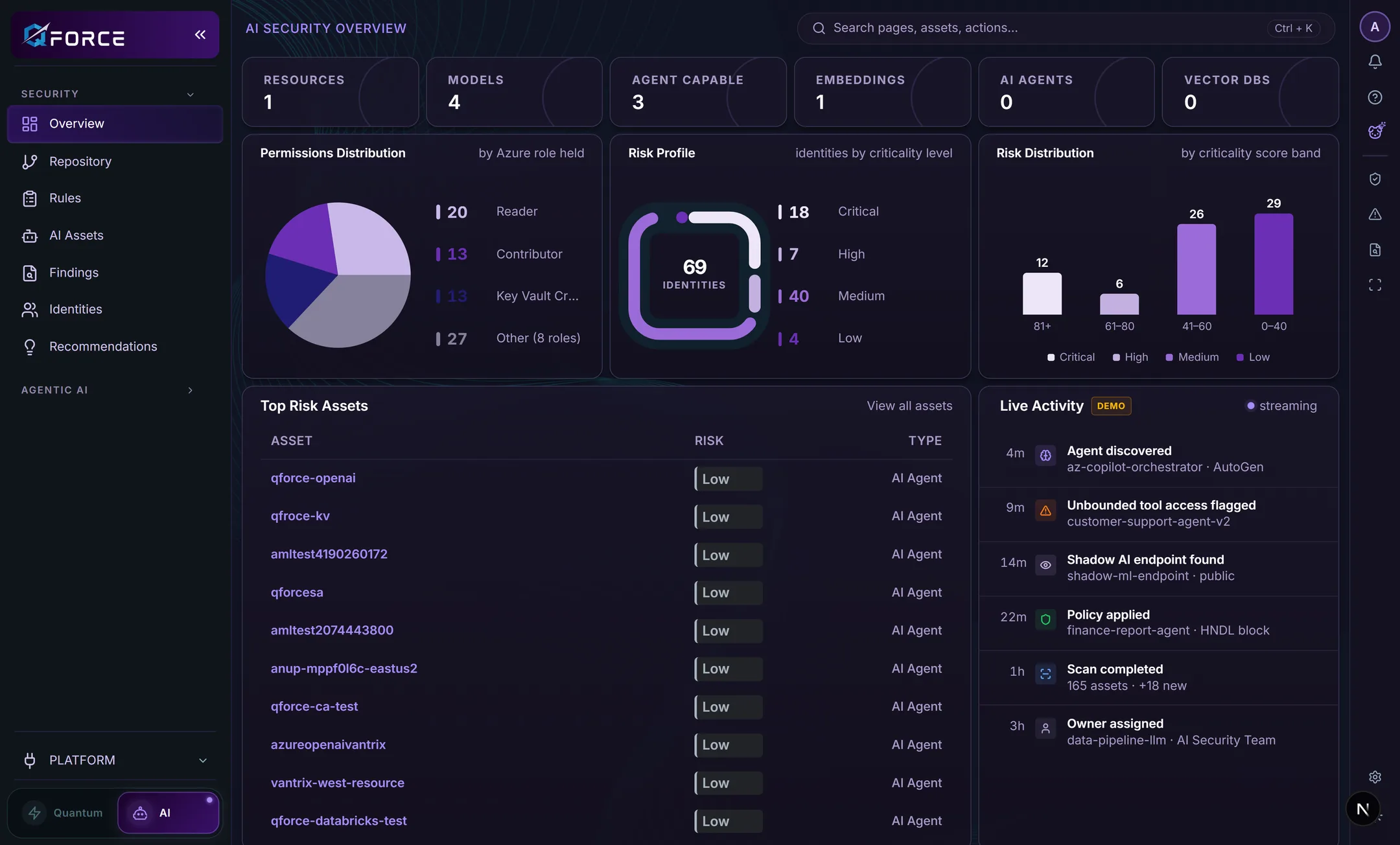Toggle the Medium legend in Risk Distribution

(x=1192, y=357)
